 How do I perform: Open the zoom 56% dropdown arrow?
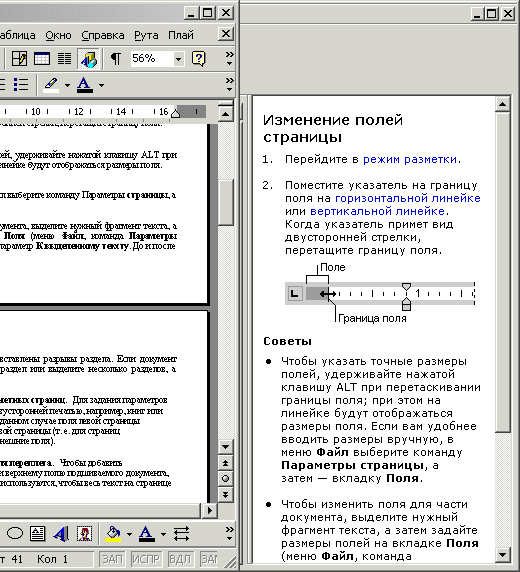(x=178, y=59)
